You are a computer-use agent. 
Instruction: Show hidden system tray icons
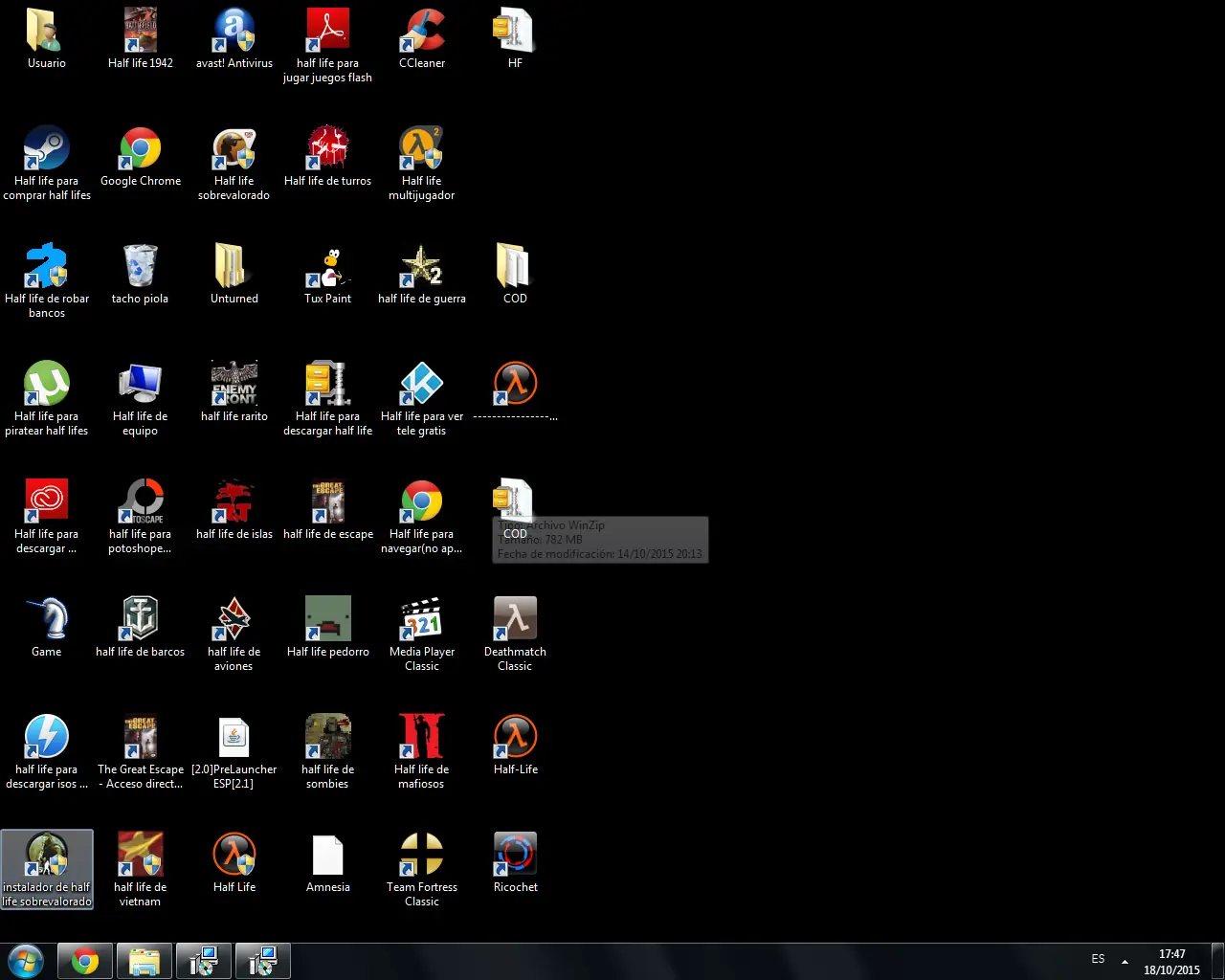(x=1125, y=961)
